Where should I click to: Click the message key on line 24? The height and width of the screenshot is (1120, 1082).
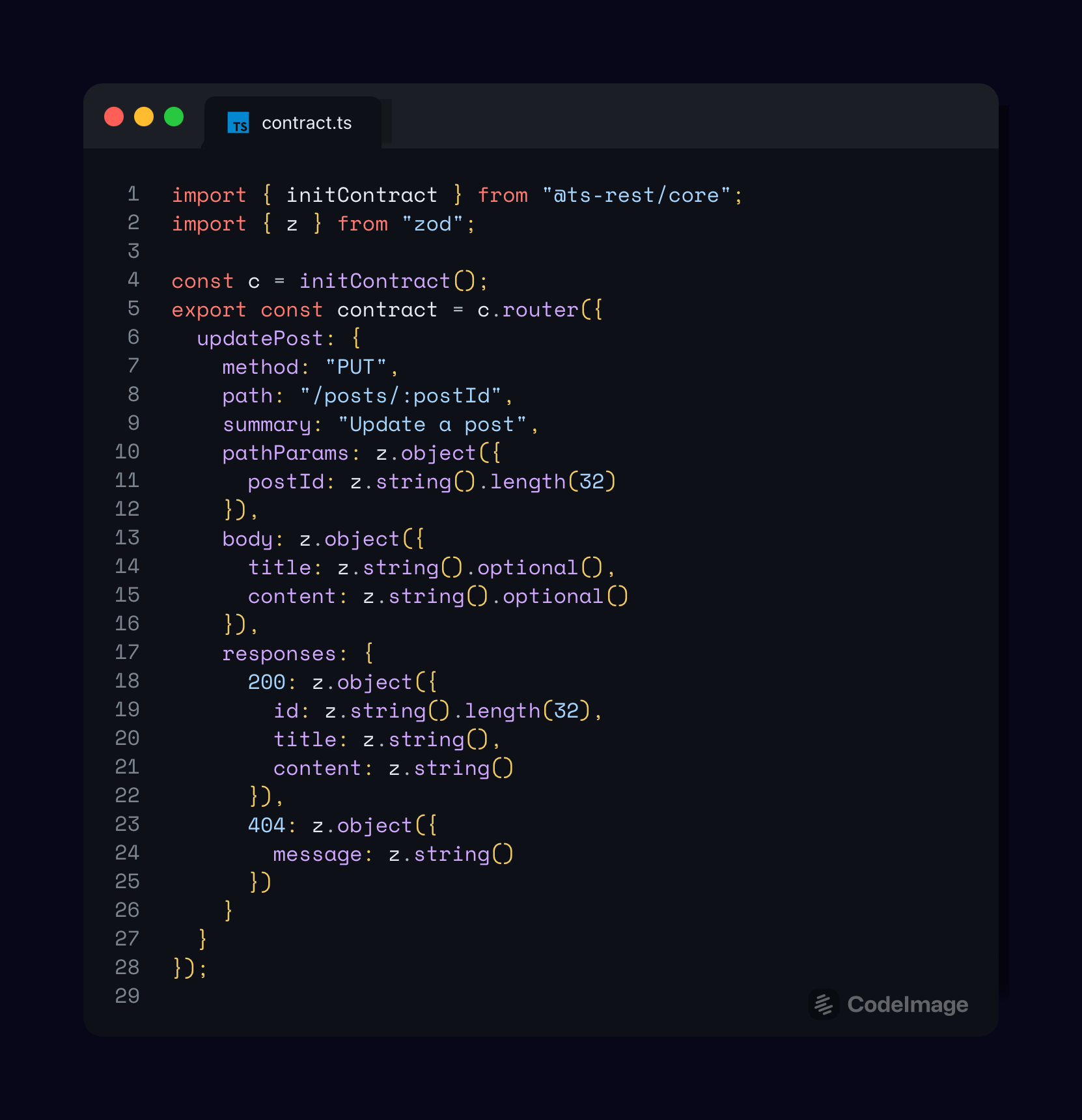point(317,854)
